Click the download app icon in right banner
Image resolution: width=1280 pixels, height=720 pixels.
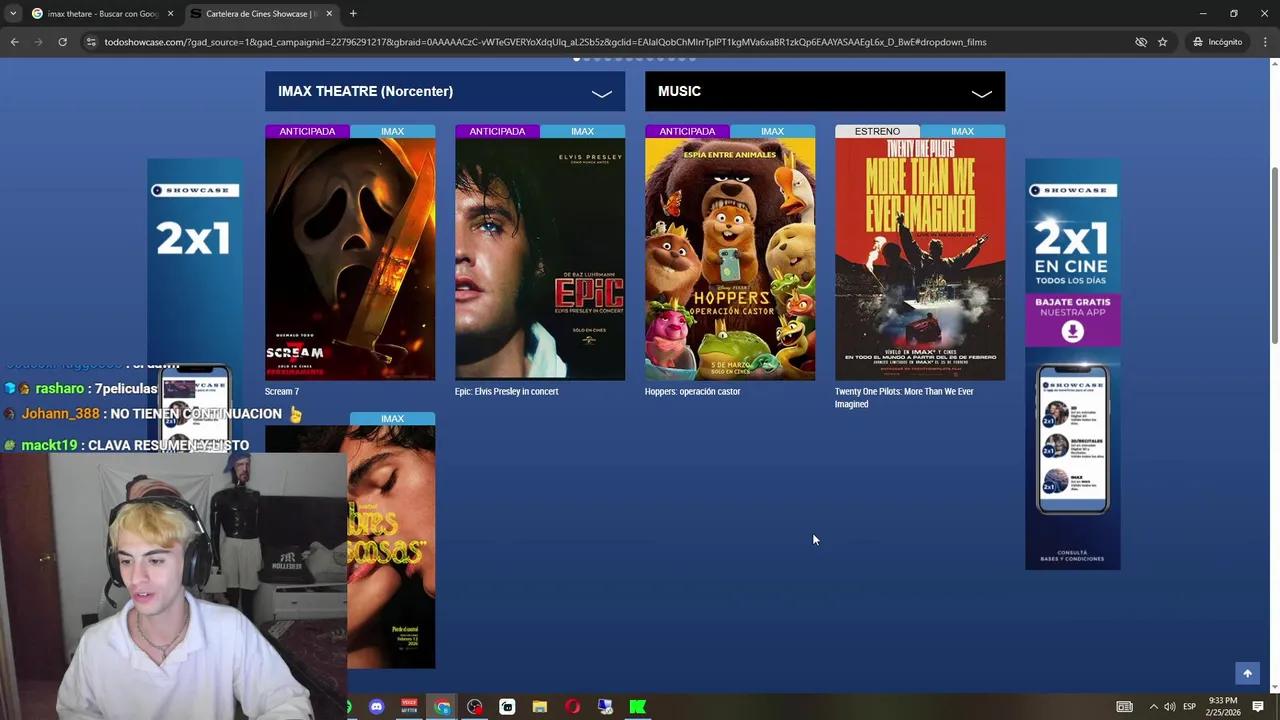click(1072, 331)
